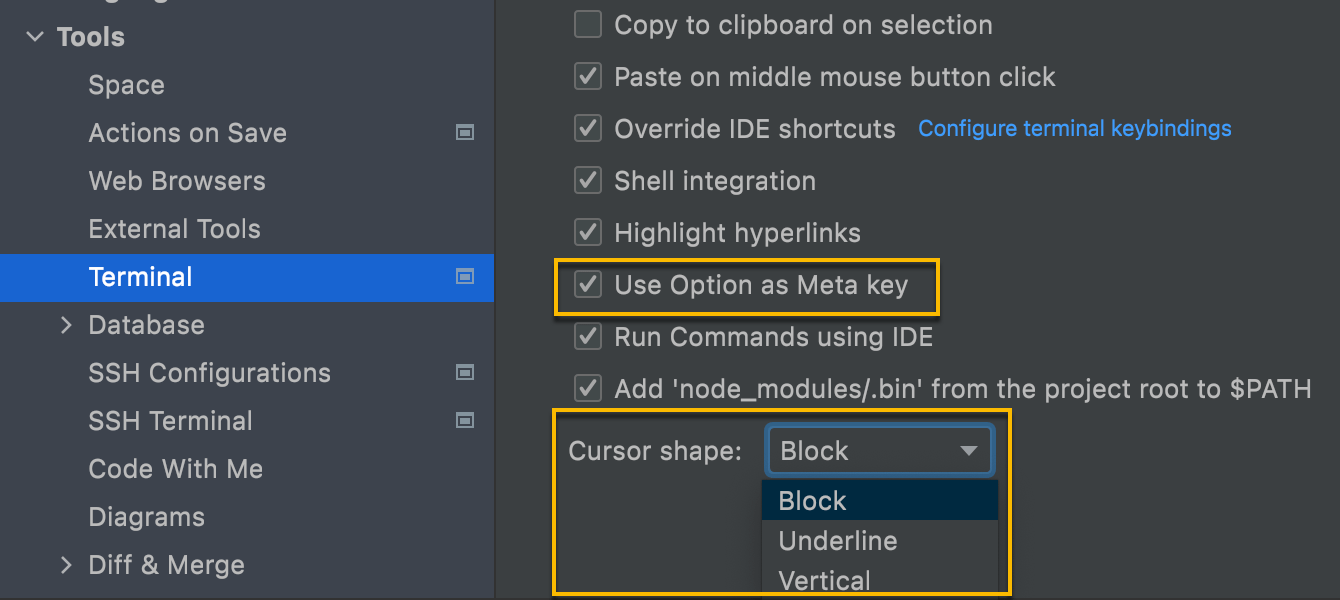Viewport: 1340px width, 600px height.
Task: Select Block in cursor shape list
Action: point(813,501)
